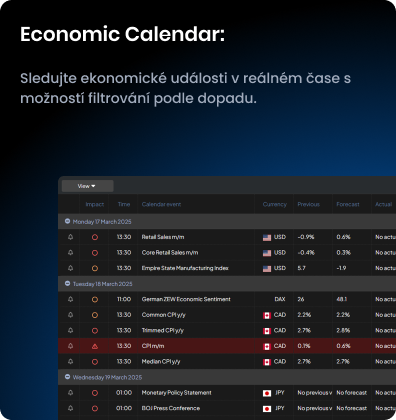396x420 pixels.
Task: Select the BOJ Press Conference event name
Action: click(x=171, y=408)
